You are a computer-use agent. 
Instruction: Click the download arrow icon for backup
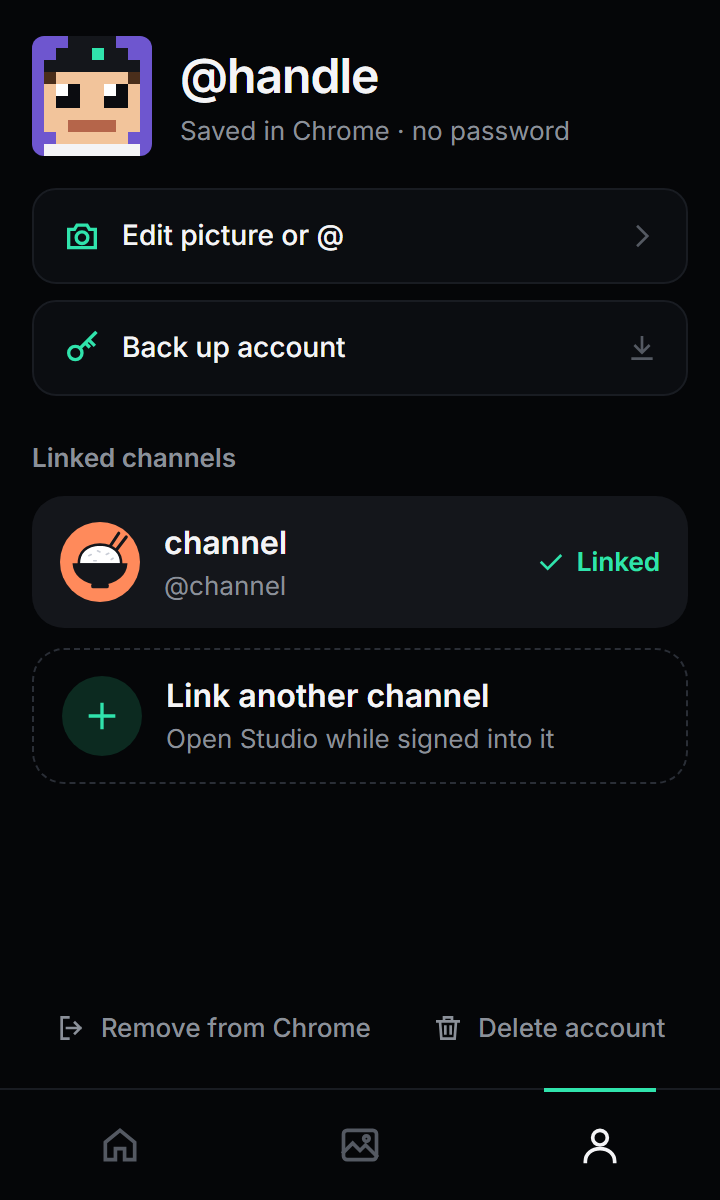click(x=642, y=348)
